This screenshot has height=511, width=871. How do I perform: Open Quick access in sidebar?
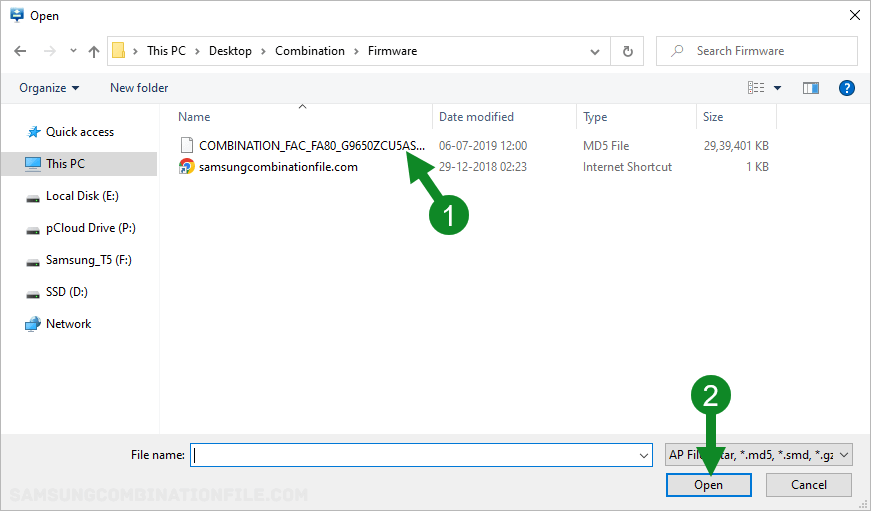pyautogui.click(x=79, y=132)
